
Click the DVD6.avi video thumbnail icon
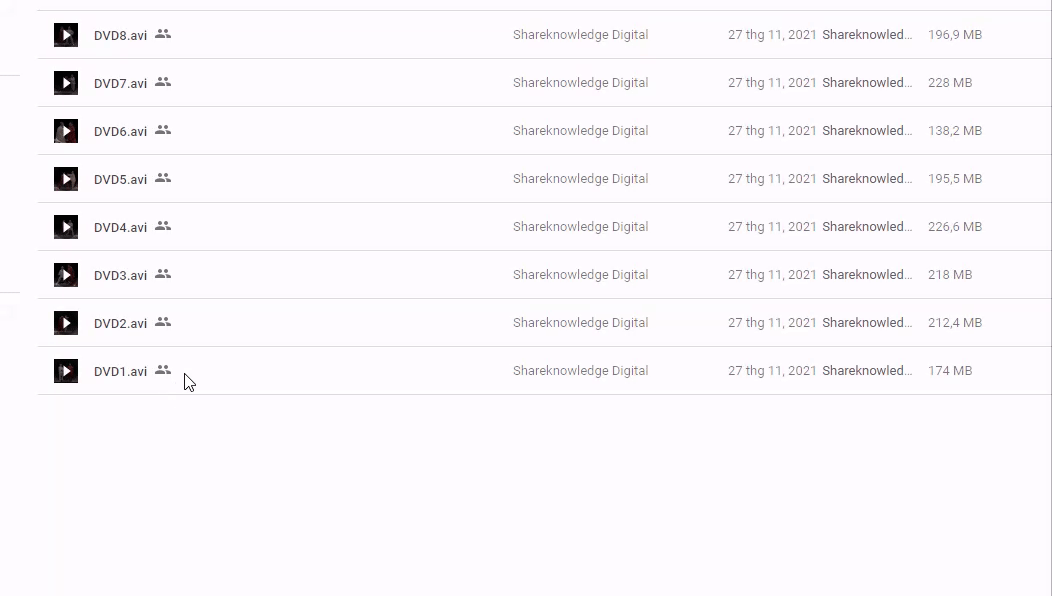click(66, 131)
